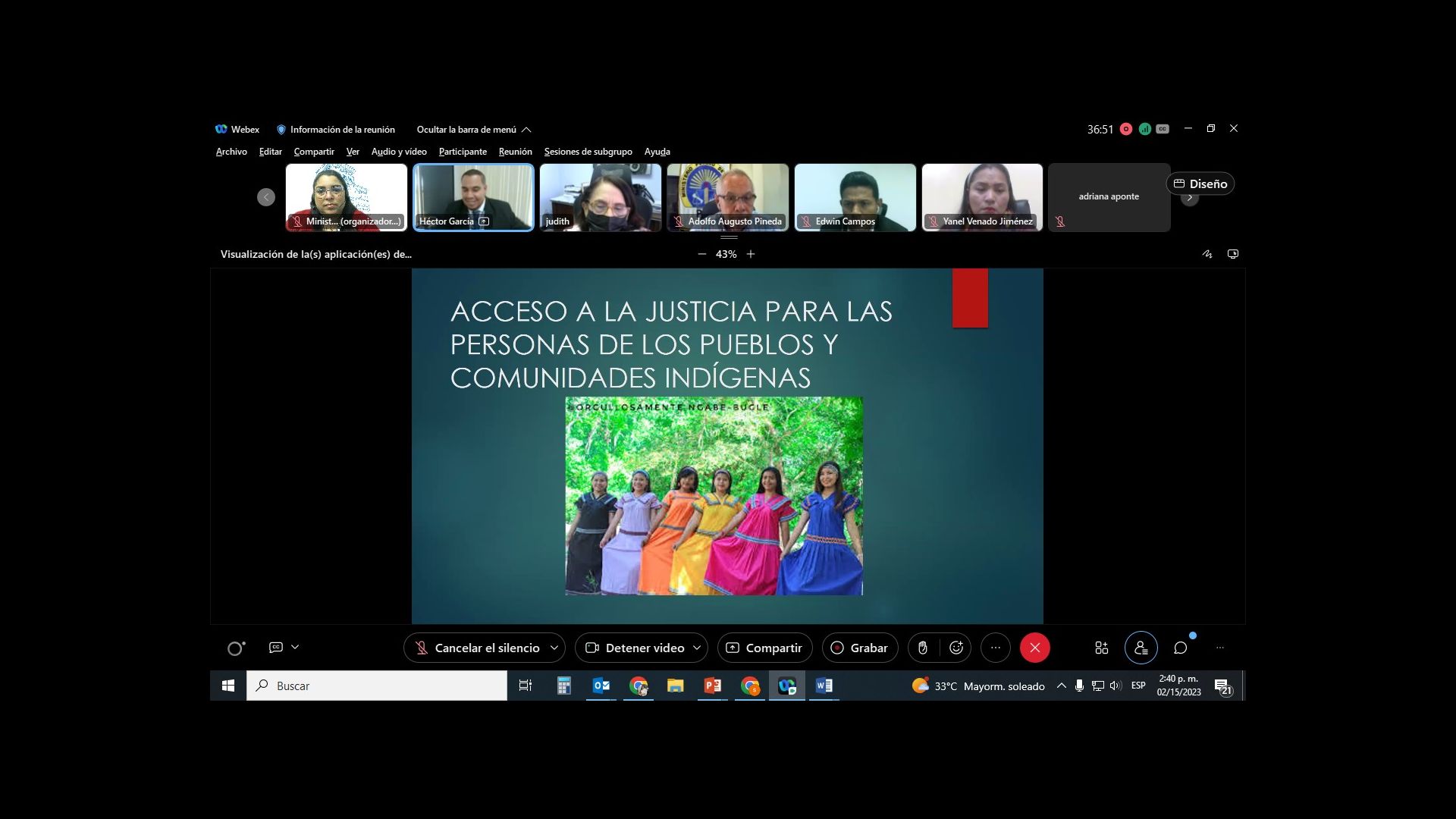Open Sesiones de subgrupo menu
Screen dimensions: 1456x819
[x=588, y=152]
